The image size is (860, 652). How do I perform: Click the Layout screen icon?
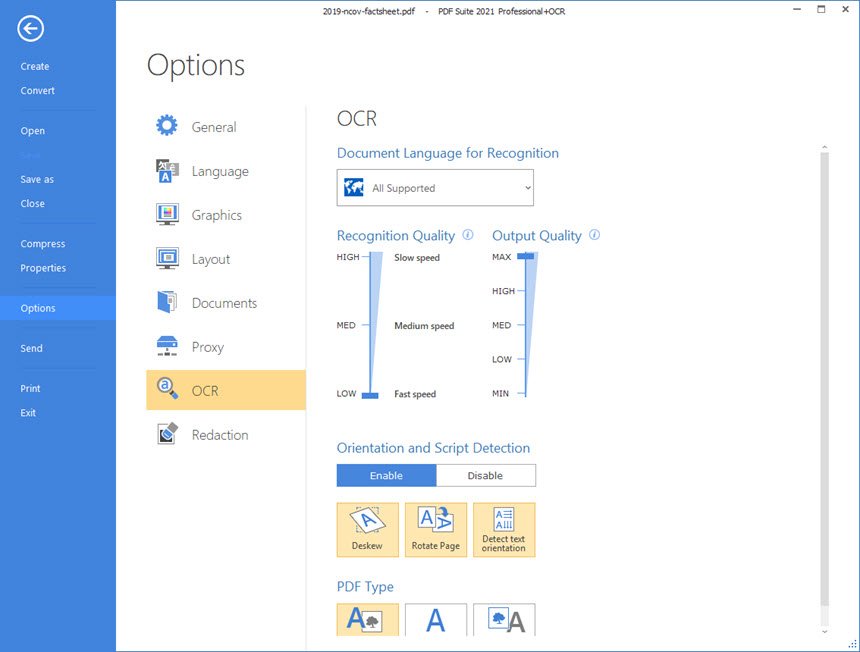click(167, 258)
